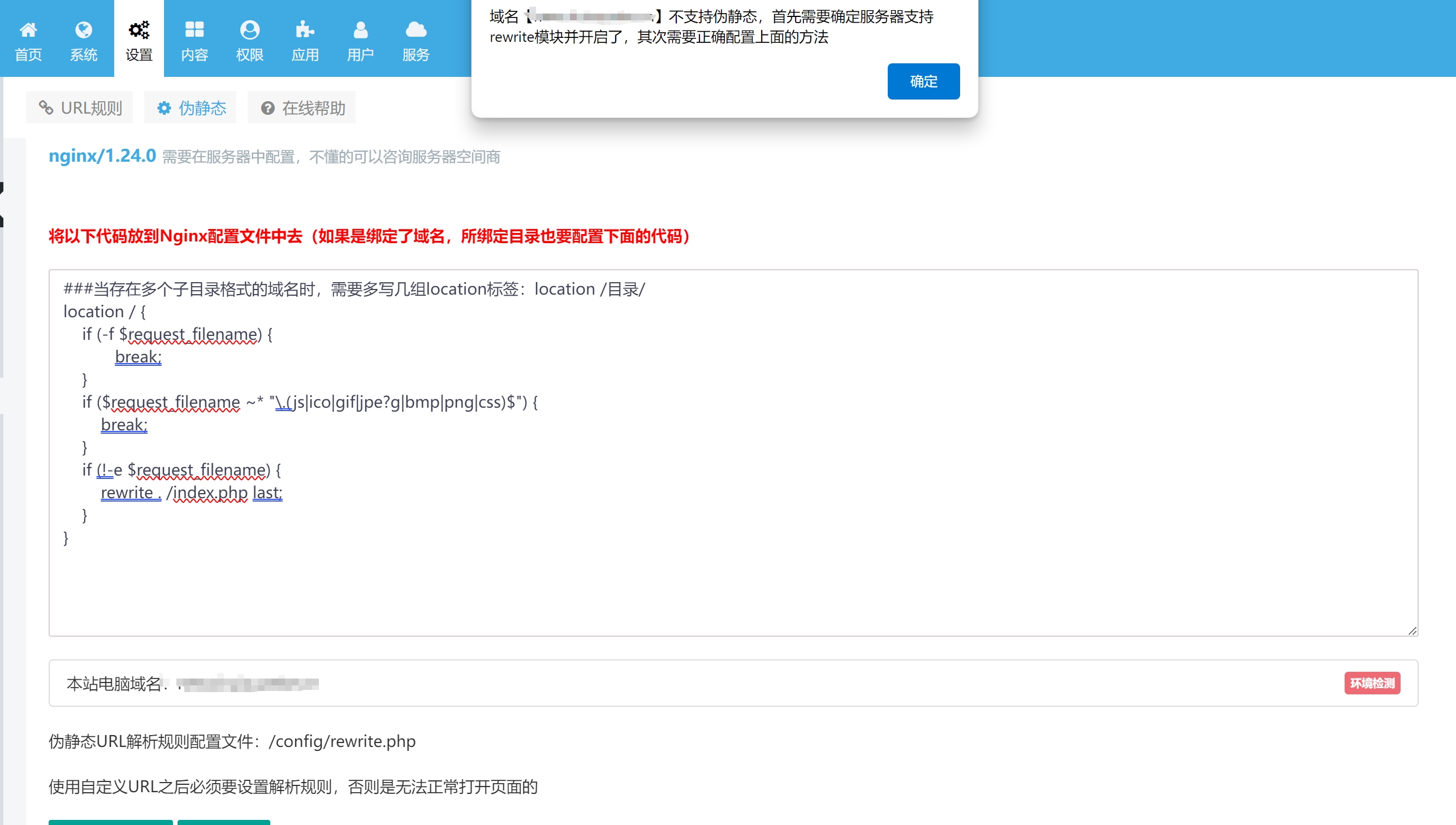Viewport: 1456px width, 825px height.
Task: Click the /config/rewrite.php path text
Action: click(342, 741)
